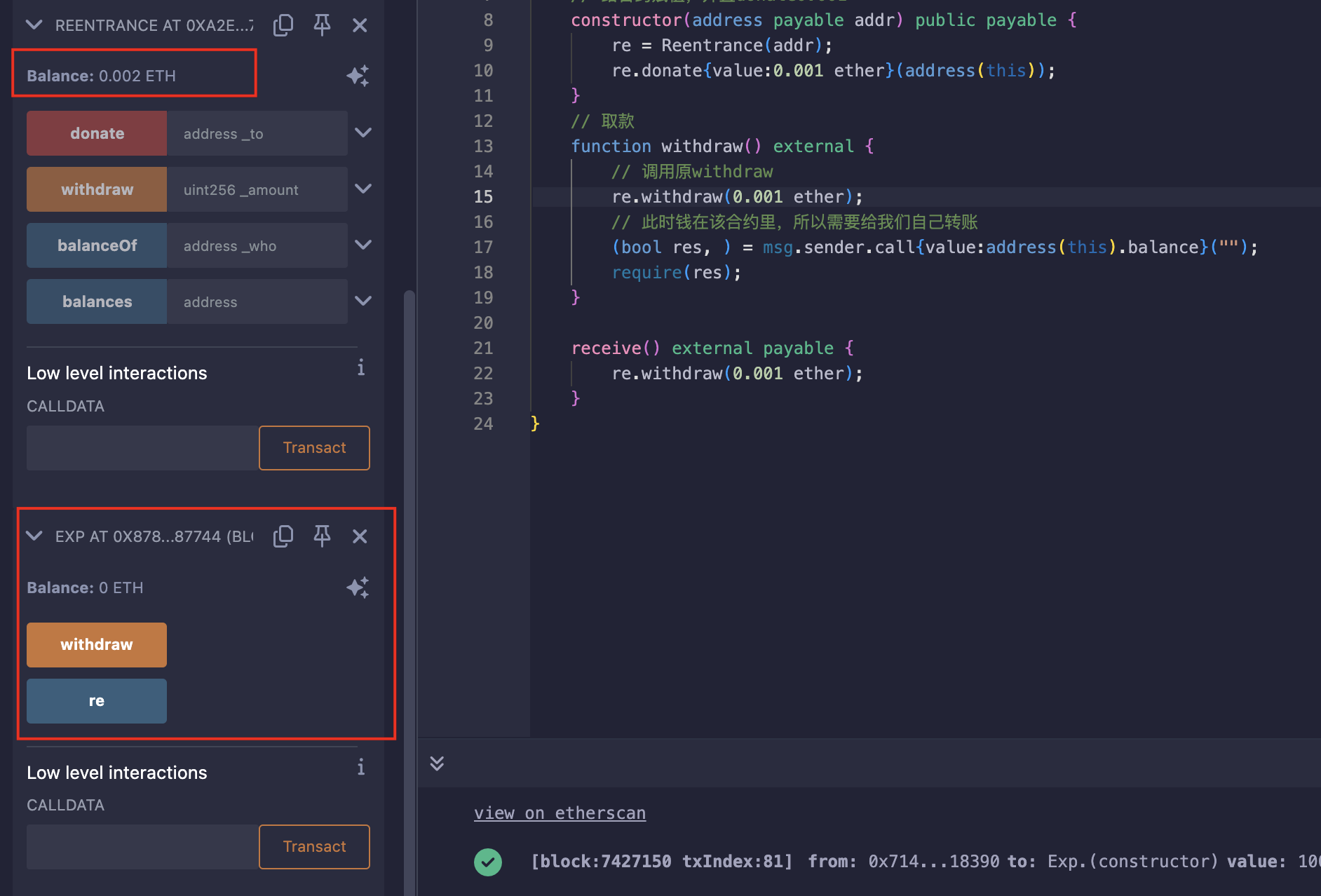Open info for Exp low level interactions
The height and width of the screenshot is (896, 1321).
[x=360, y=767]
